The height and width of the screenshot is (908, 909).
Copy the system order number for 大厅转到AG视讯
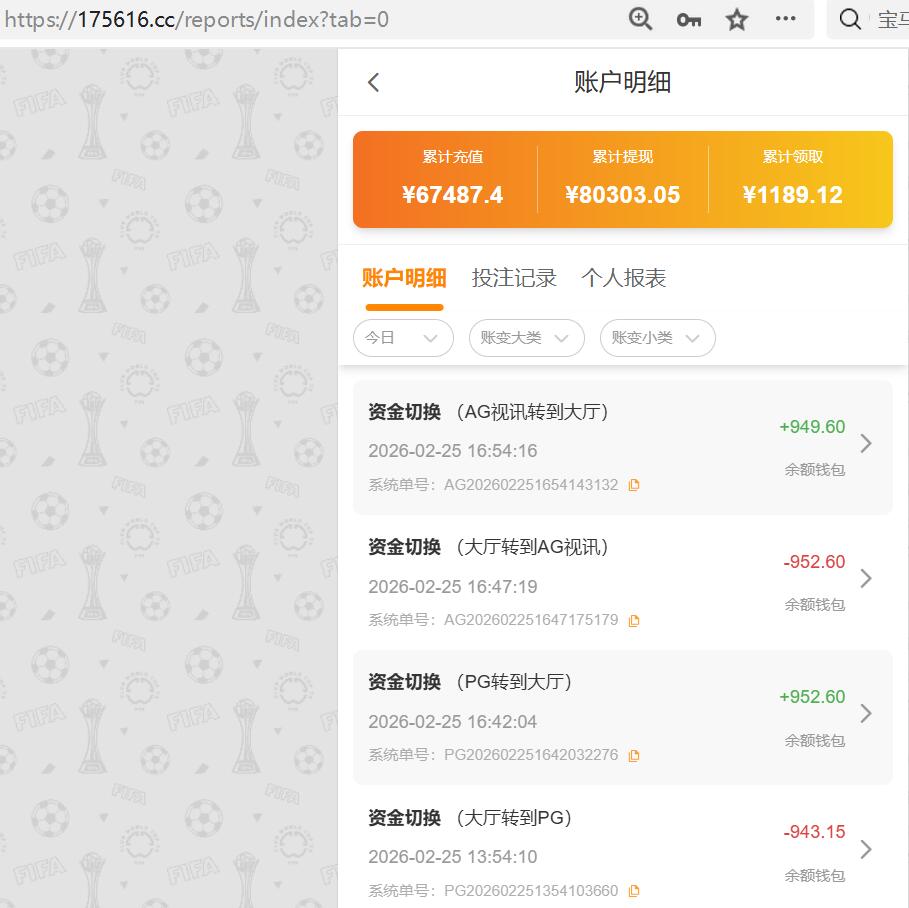click(634, 620)
